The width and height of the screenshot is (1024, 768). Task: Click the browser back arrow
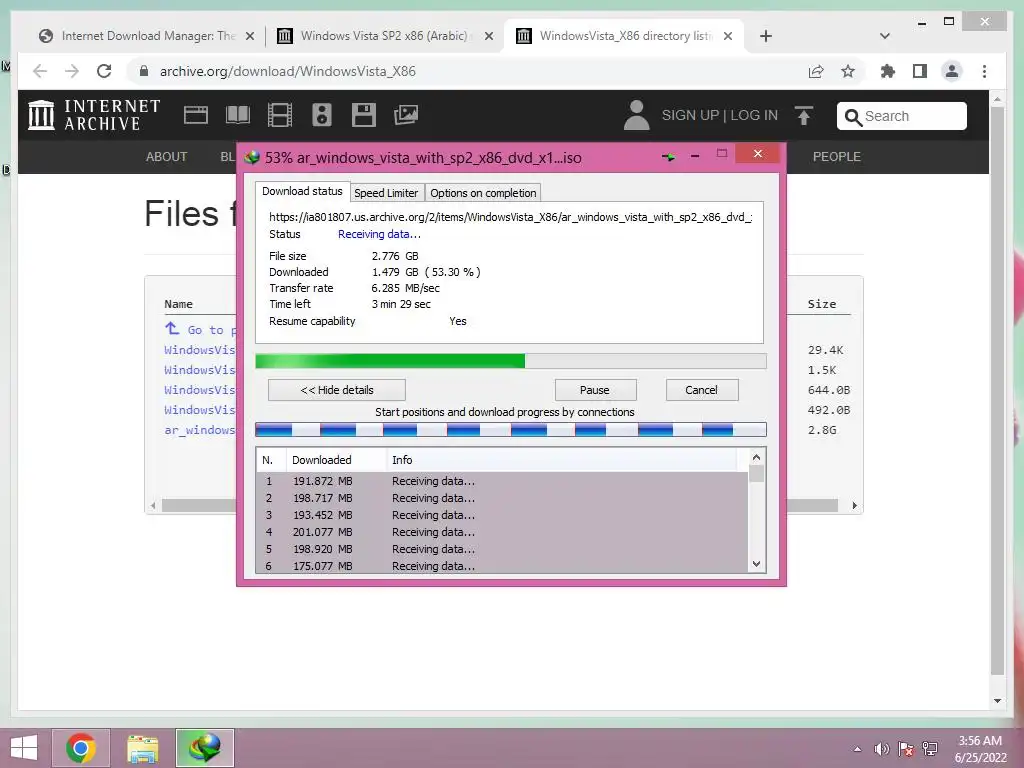click(40, 71)
